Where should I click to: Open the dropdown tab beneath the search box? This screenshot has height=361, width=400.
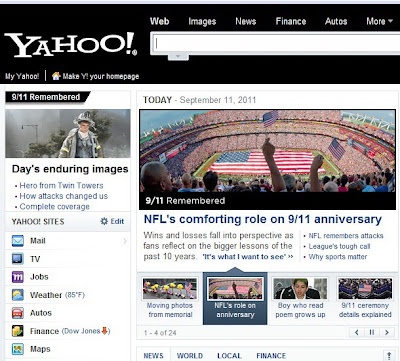point(178,57)
